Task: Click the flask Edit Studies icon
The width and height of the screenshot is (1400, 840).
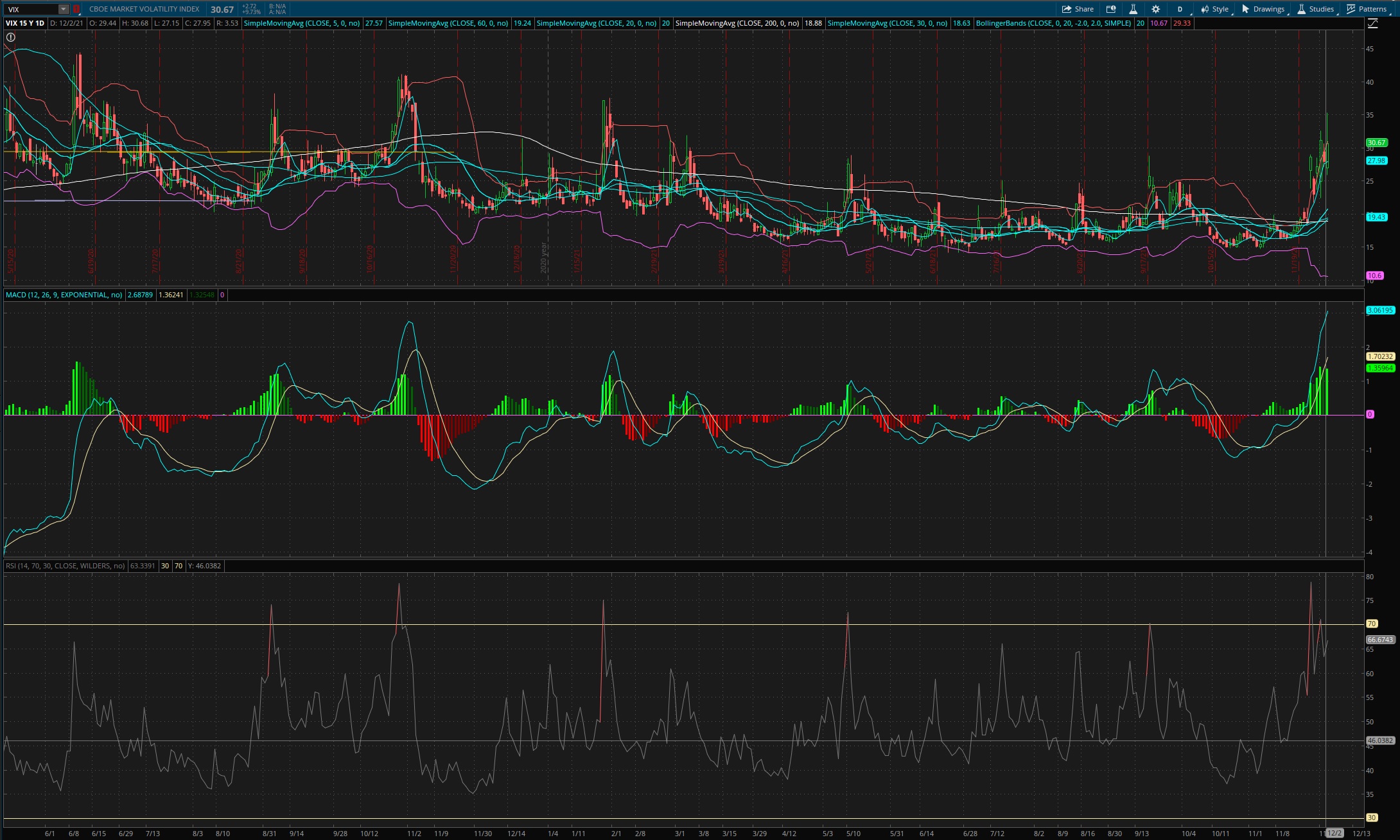Action: (x=1133, y=9)
